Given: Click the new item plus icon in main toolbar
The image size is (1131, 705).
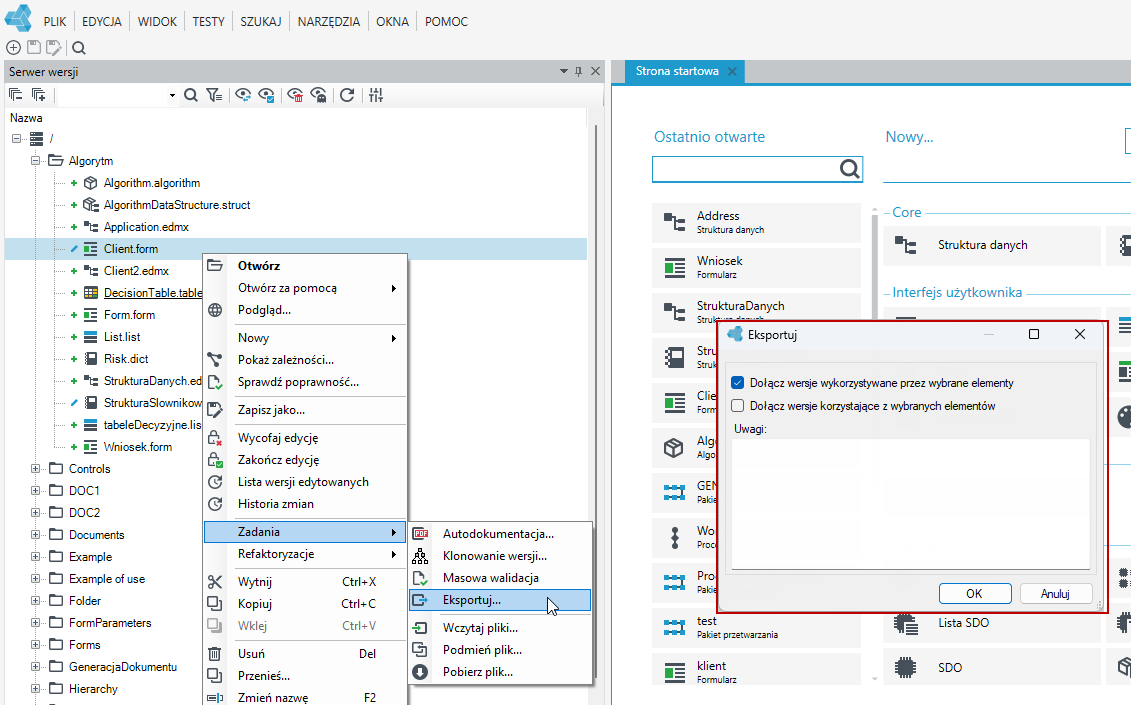Looking at the screenshot, I should [13, 48].
